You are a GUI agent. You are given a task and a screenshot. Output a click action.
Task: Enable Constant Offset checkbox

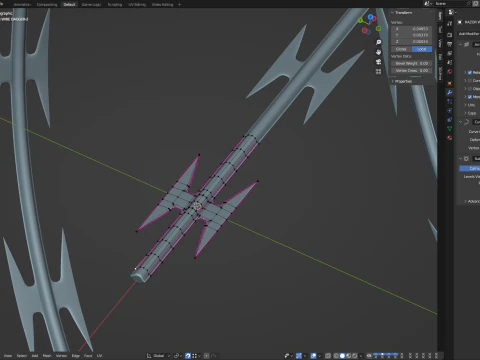point(470,81)
